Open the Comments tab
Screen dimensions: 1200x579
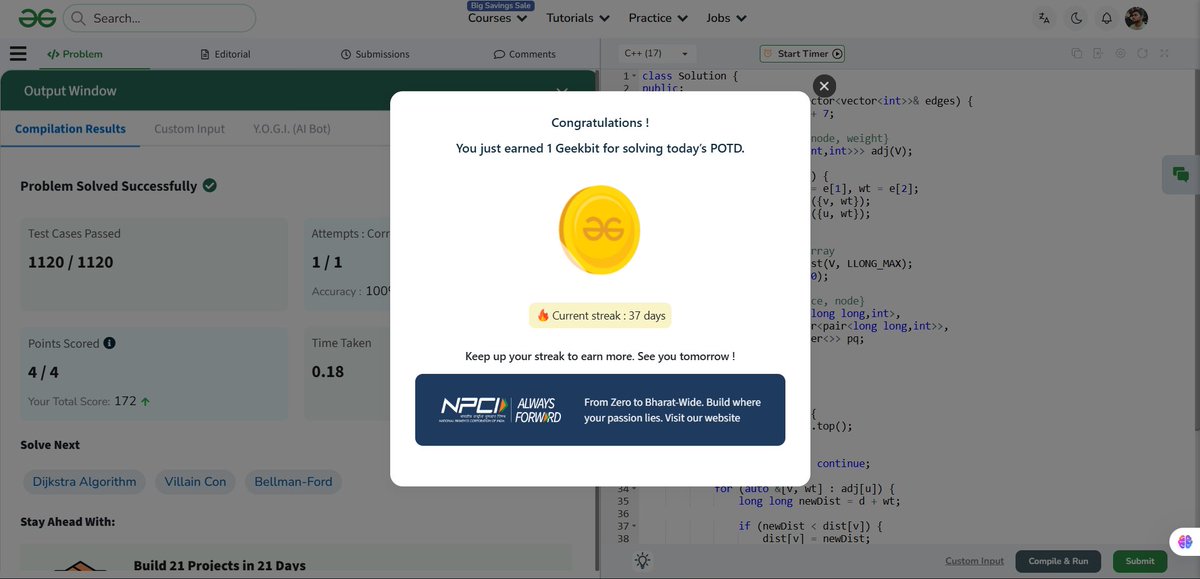pyautogui.click(x=525, y=54)
